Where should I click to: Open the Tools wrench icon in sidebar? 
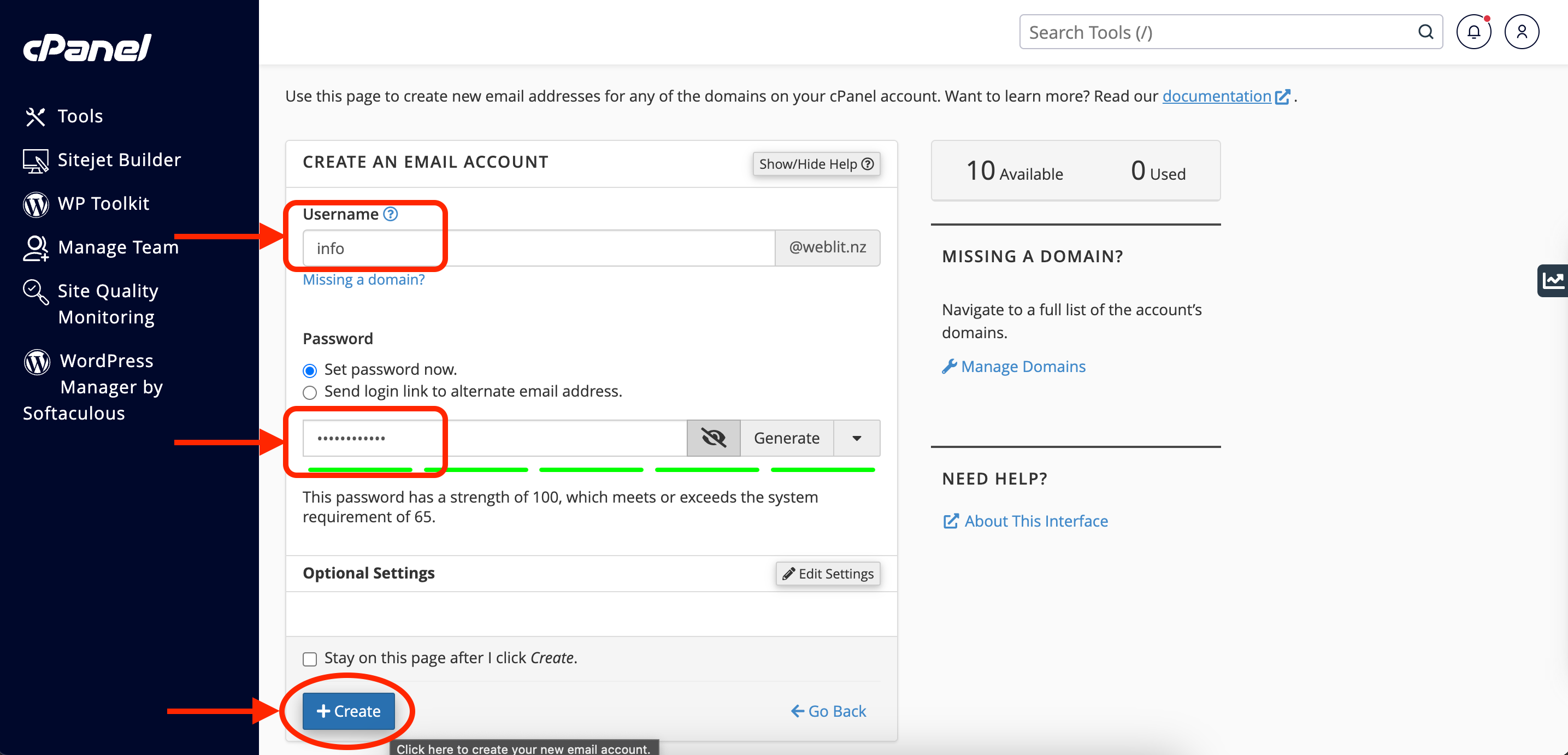(x=36, y=116)
